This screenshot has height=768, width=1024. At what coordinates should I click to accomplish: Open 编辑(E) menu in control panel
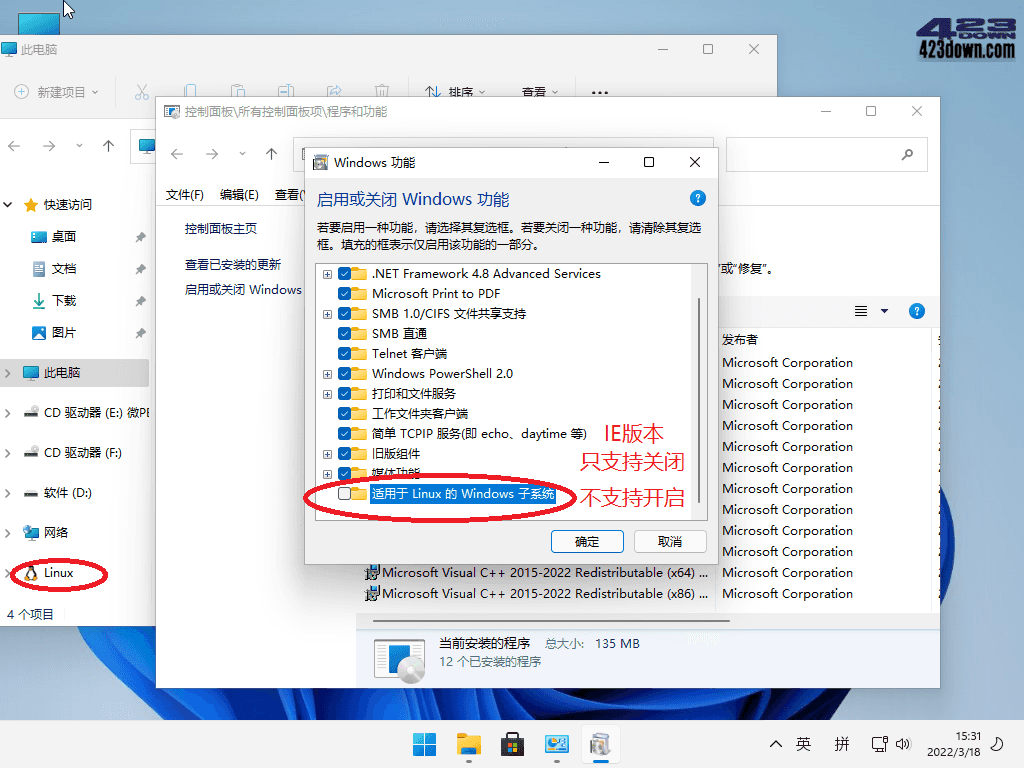(x=239, y=195)
